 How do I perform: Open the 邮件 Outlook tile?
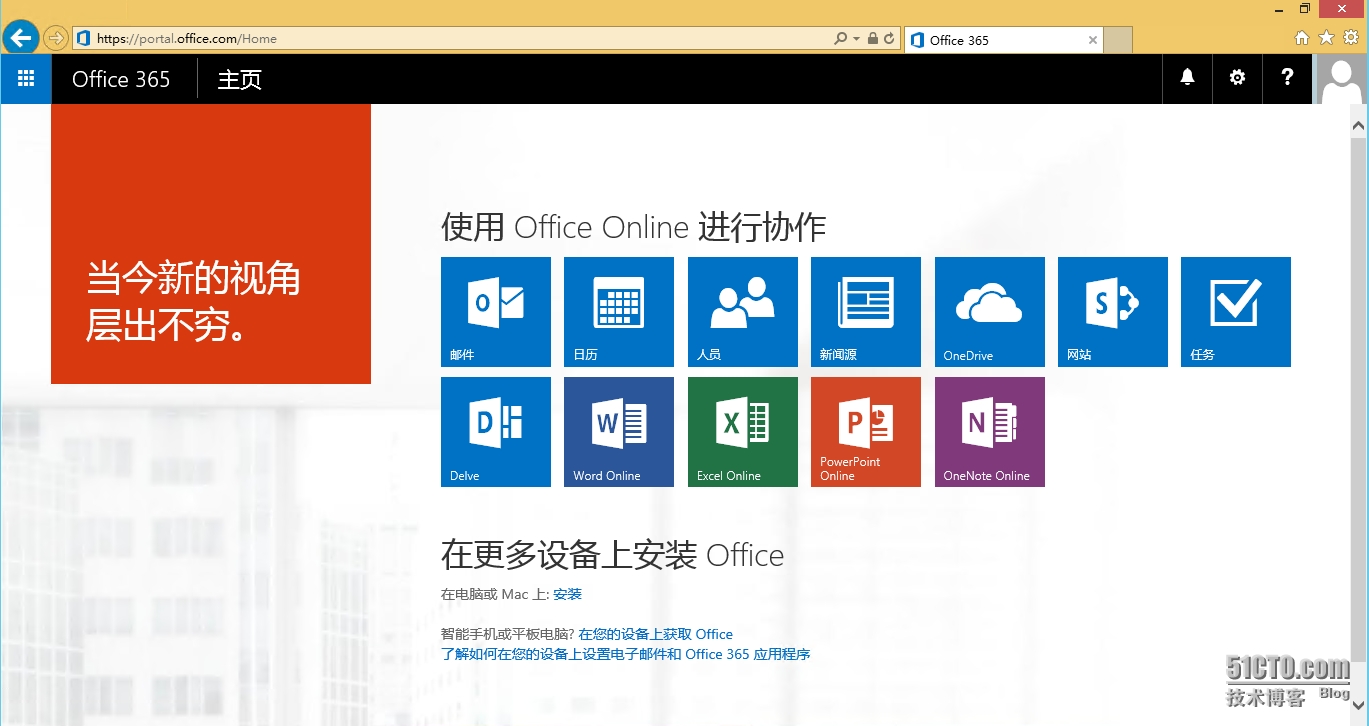[x=496, y=312]
